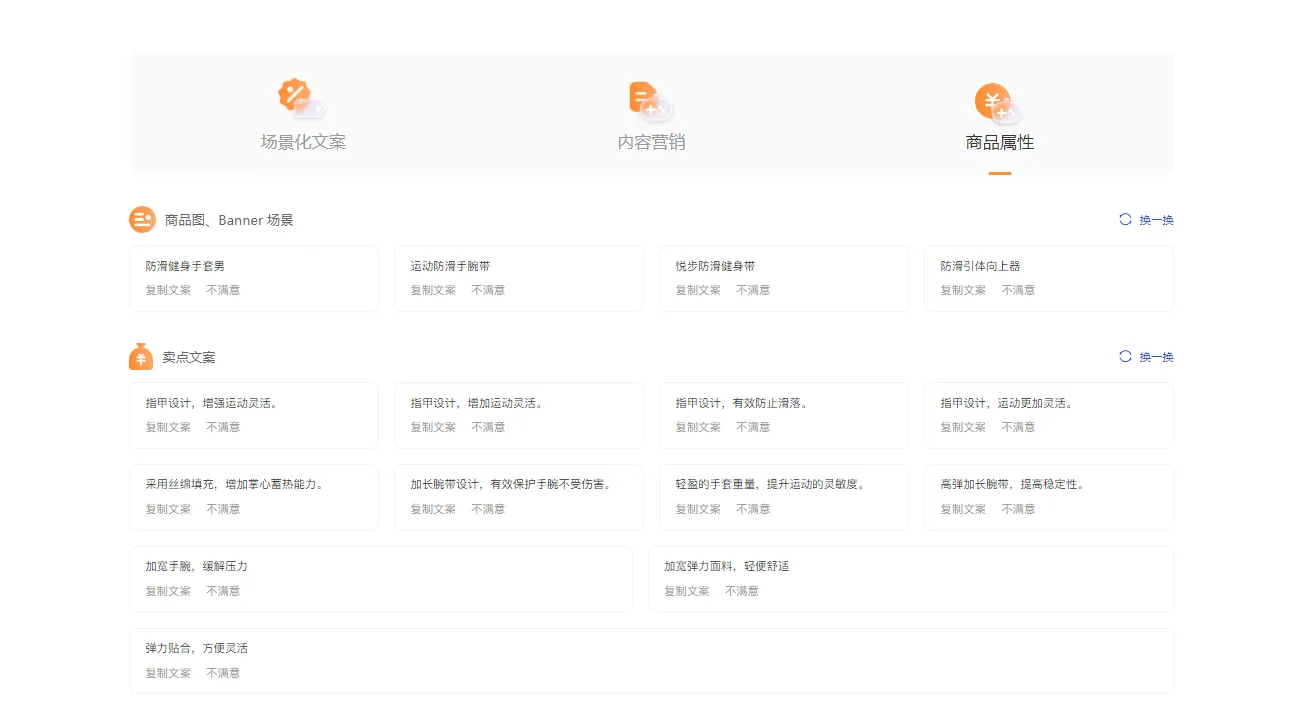This screenshot has height=724, width=1302.
Task: Click 复制文案 under 指甲设计，增加运动灵活。
Action: (x=433, y=427)
